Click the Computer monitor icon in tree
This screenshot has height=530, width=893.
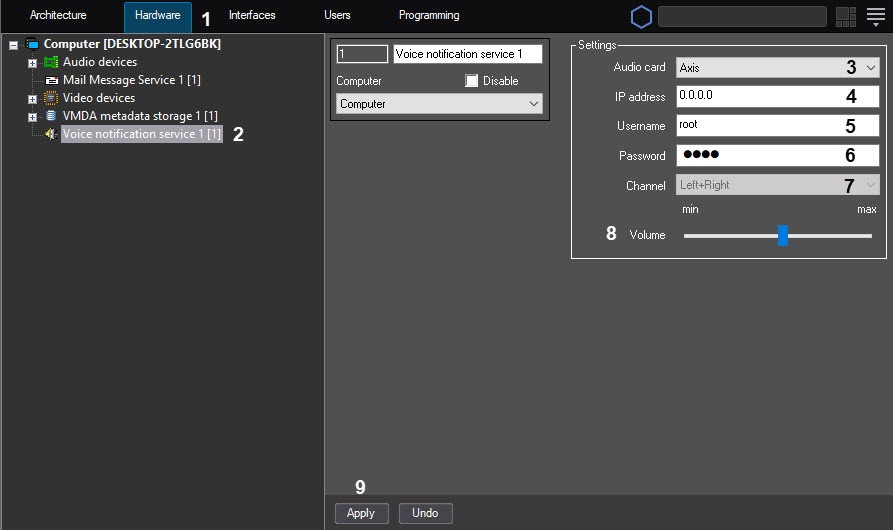coord(32,44)
